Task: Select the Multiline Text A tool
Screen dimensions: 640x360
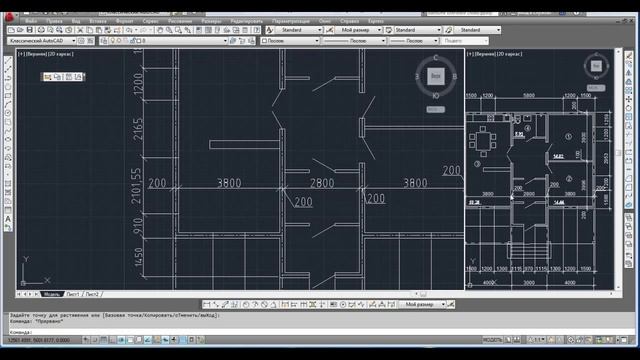Action: [x=8, y=219]
